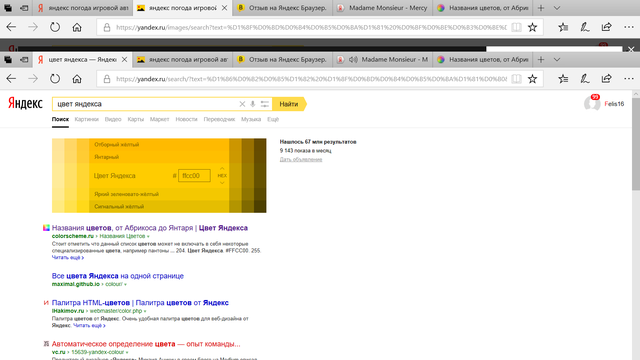Click 'Читать ещё' under colorscheme.ru result
Image resolution: width=640 pixels, height=360 pixels.
pos(68,258)
